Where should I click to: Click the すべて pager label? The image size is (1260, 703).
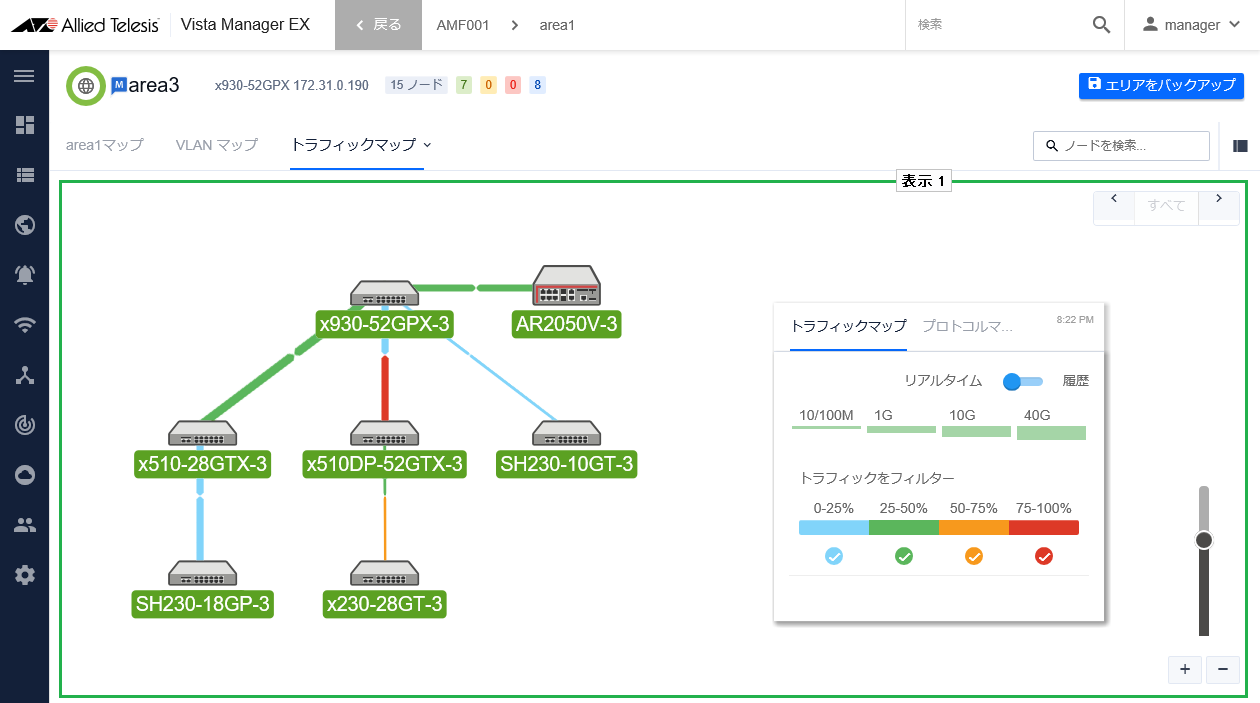(1166, 206)
